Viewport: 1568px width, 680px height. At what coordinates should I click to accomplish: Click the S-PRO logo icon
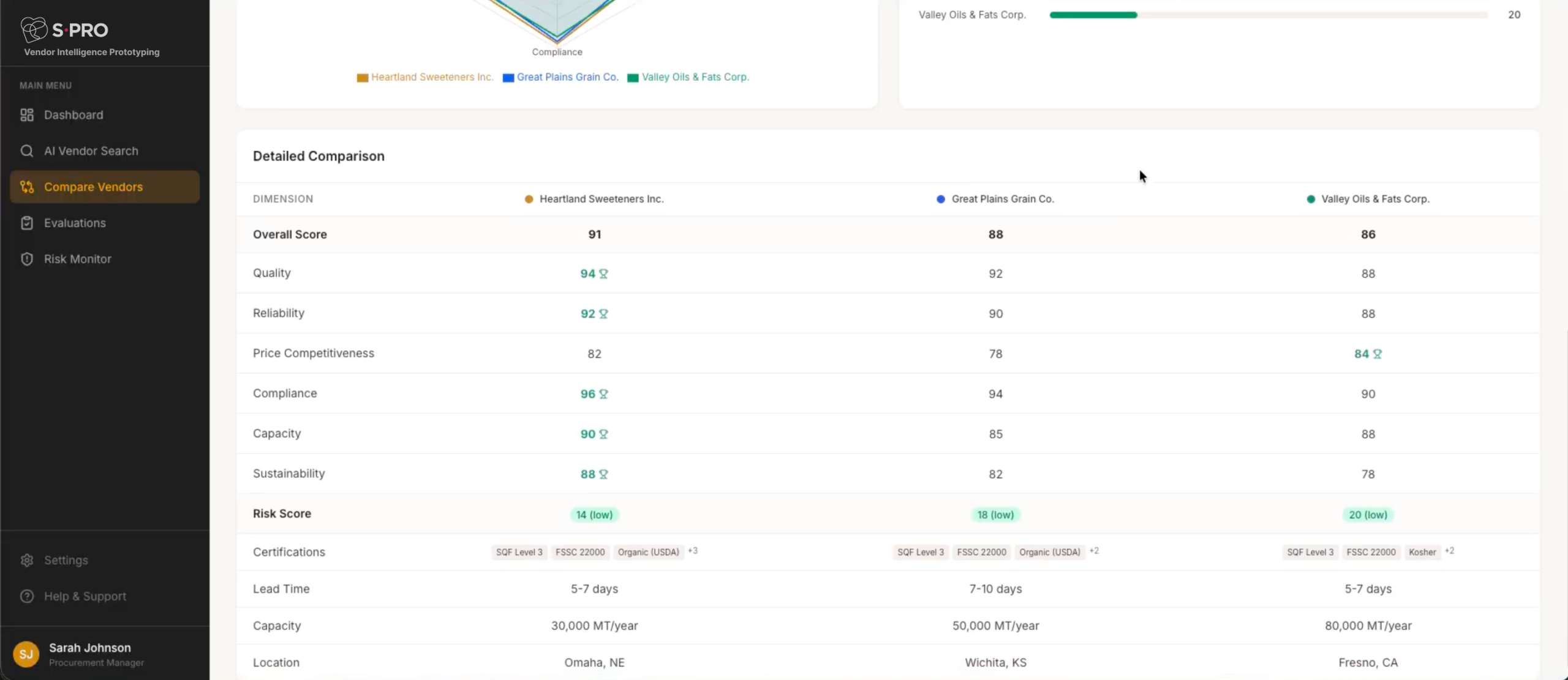point(34,29)
